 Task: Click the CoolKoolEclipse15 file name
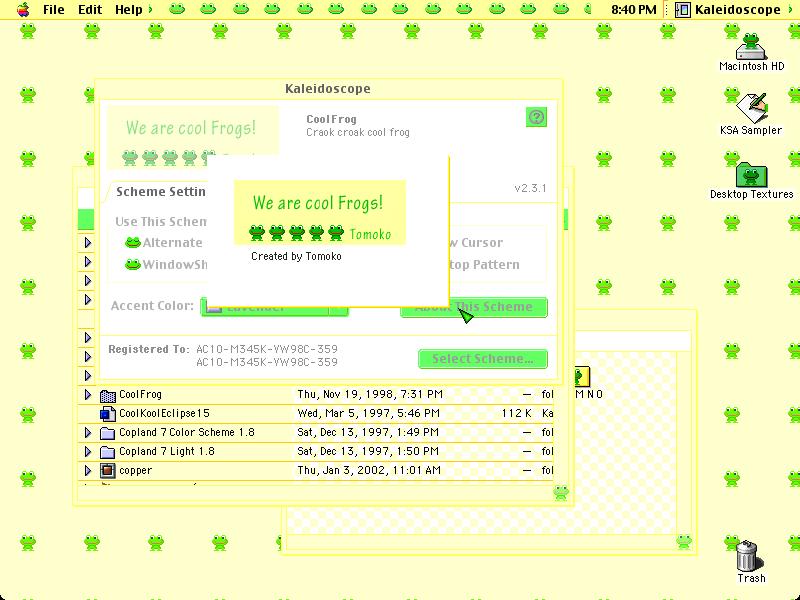coord(164,413)
